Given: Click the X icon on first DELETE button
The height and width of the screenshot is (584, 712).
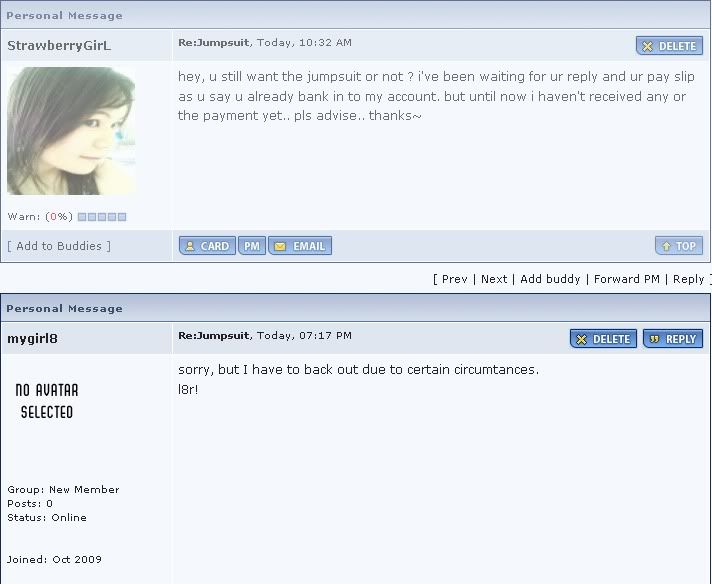Looking at the screenshot, I should point(648,46).
